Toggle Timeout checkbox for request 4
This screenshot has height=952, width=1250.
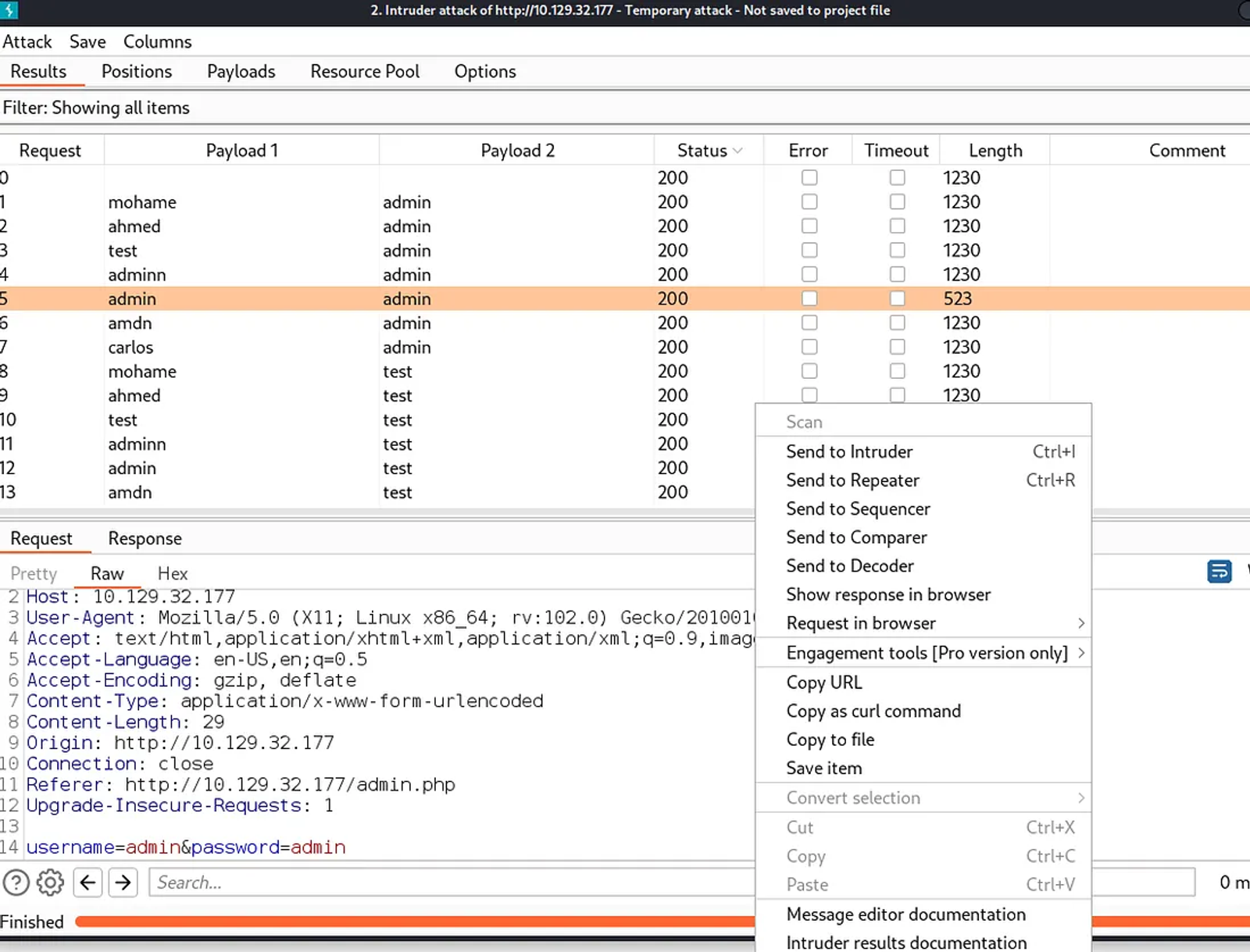(897, 274)
